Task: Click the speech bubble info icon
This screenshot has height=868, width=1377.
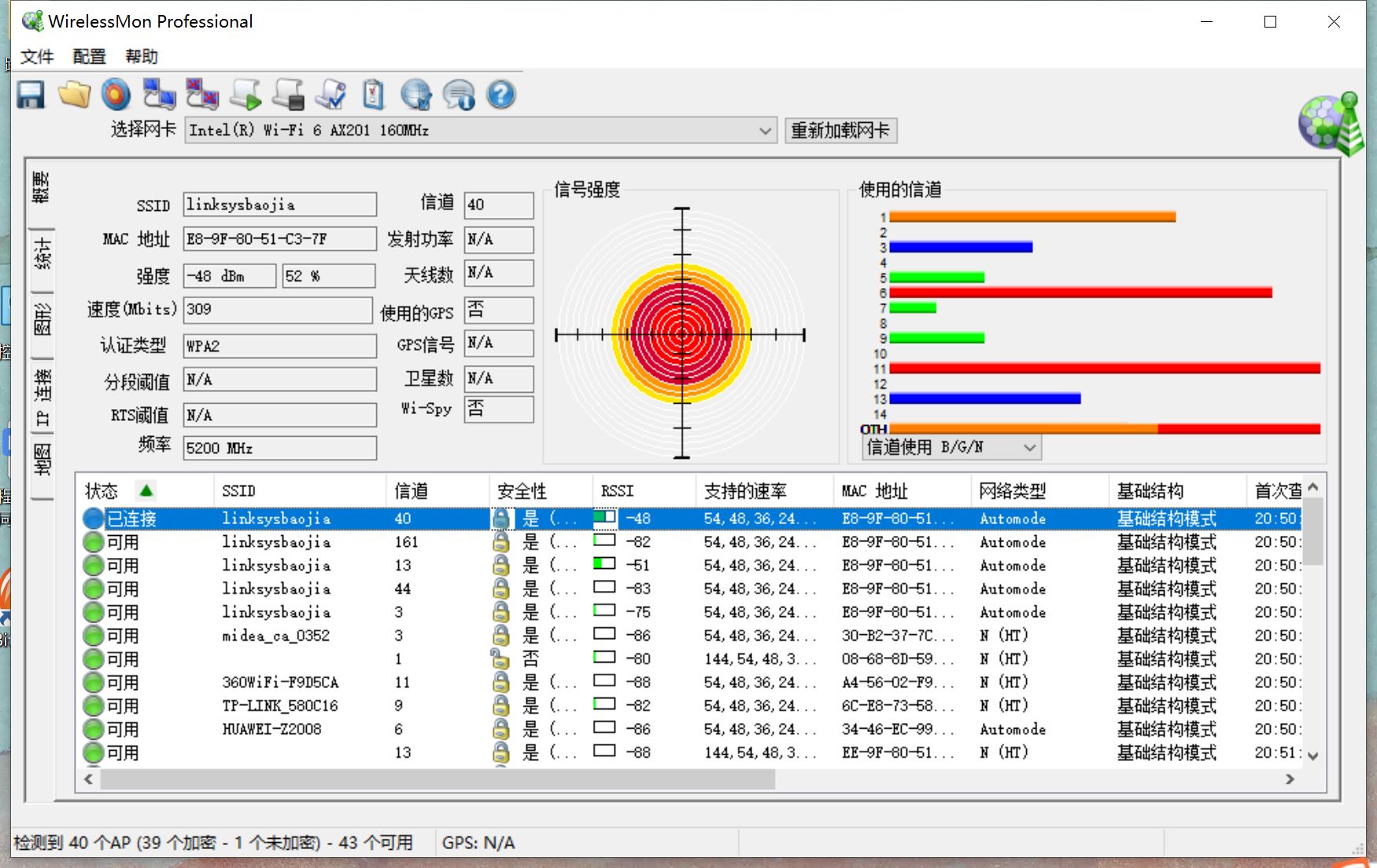Action: point(459,95)
